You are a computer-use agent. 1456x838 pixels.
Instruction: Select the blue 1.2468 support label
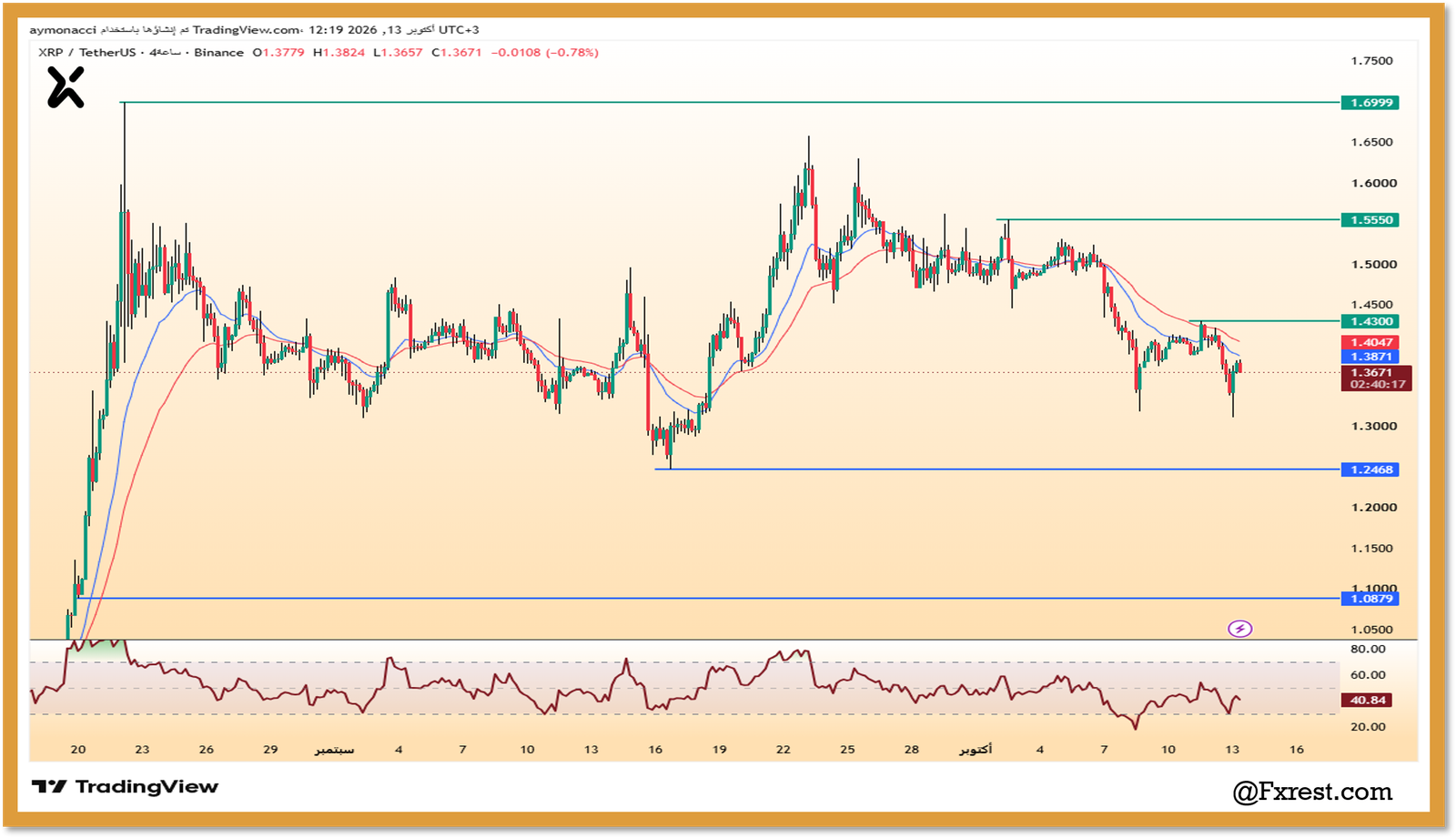(1370, 469)
